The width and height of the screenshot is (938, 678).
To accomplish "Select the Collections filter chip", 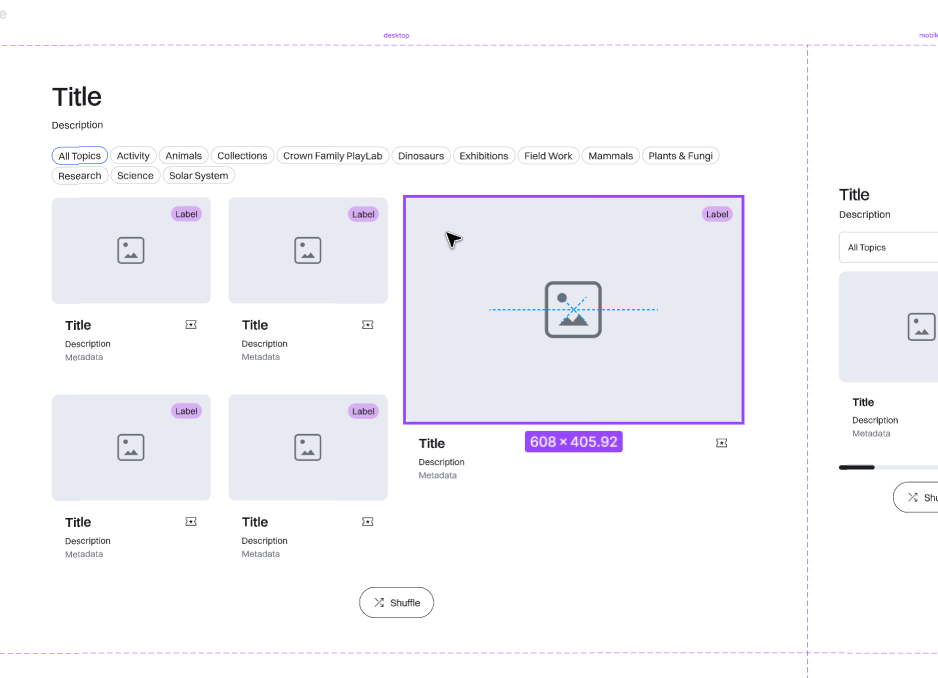I will 242,156.
